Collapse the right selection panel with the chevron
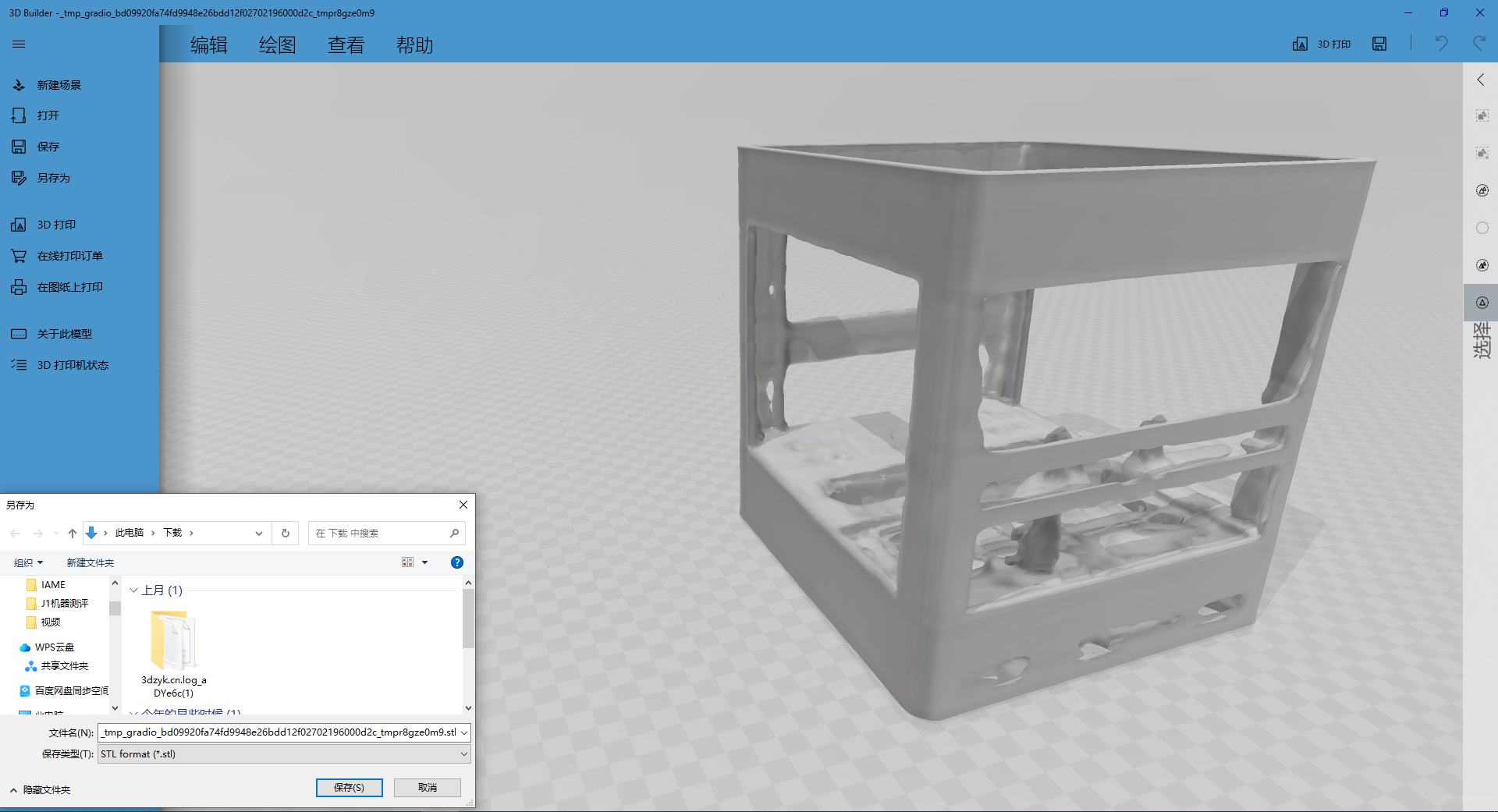 1481,80
